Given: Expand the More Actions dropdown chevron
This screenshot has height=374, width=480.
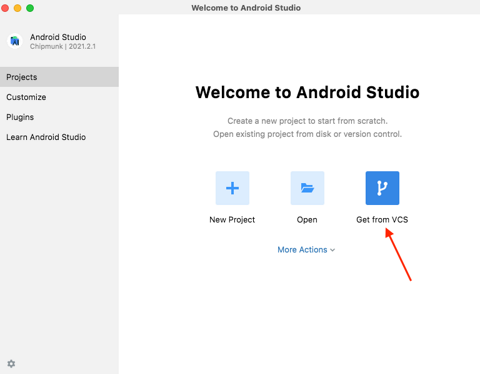Looking at the screenshot, I should point(332,250).
